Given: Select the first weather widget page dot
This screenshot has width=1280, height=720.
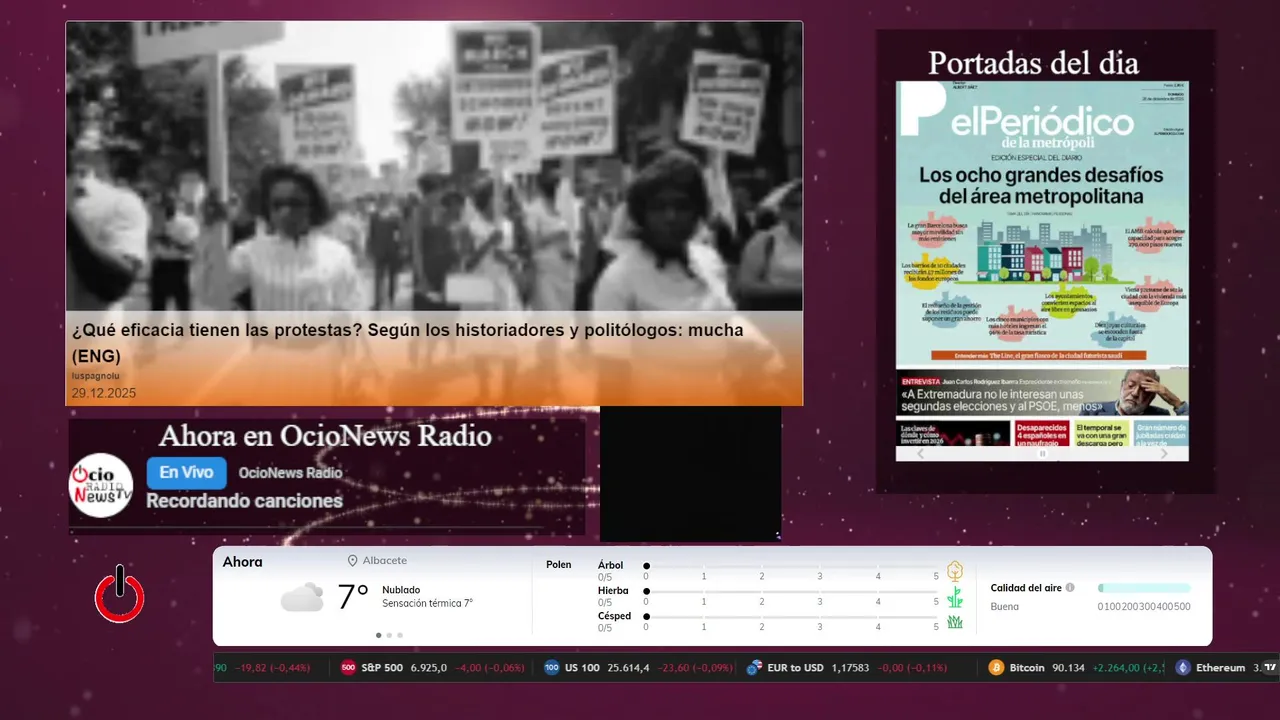Looking at the screenshot, I should click(x=378, y=635).
